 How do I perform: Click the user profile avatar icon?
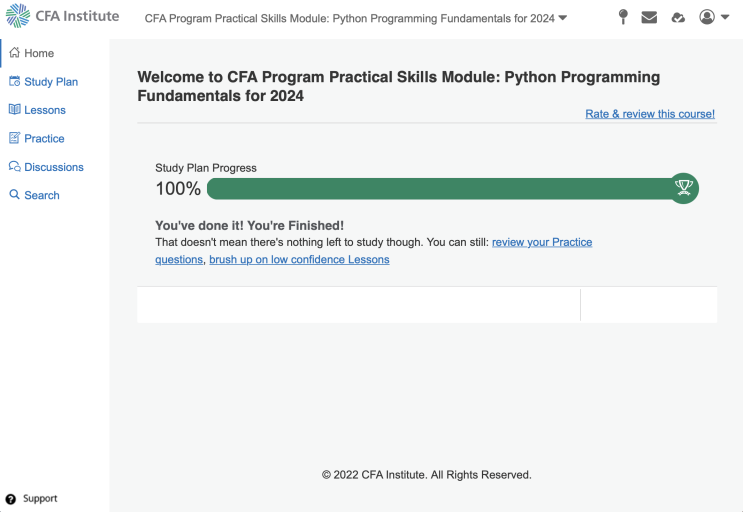coord(707,17)
